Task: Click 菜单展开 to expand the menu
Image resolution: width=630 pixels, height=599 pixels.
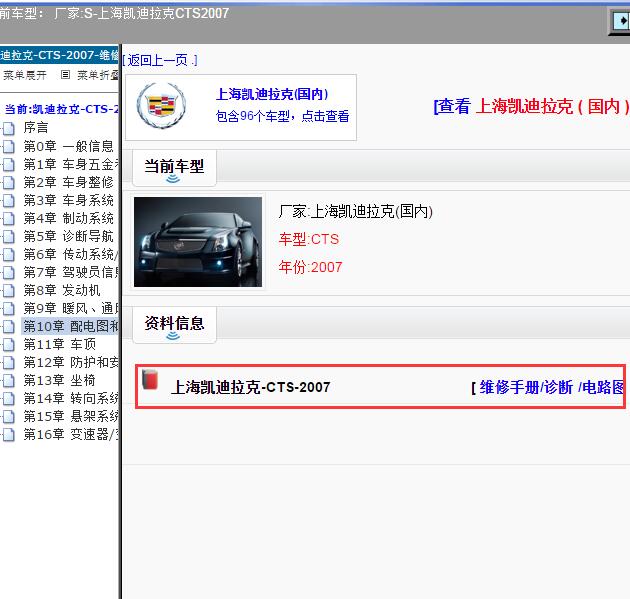Action: tap(25, 75)
